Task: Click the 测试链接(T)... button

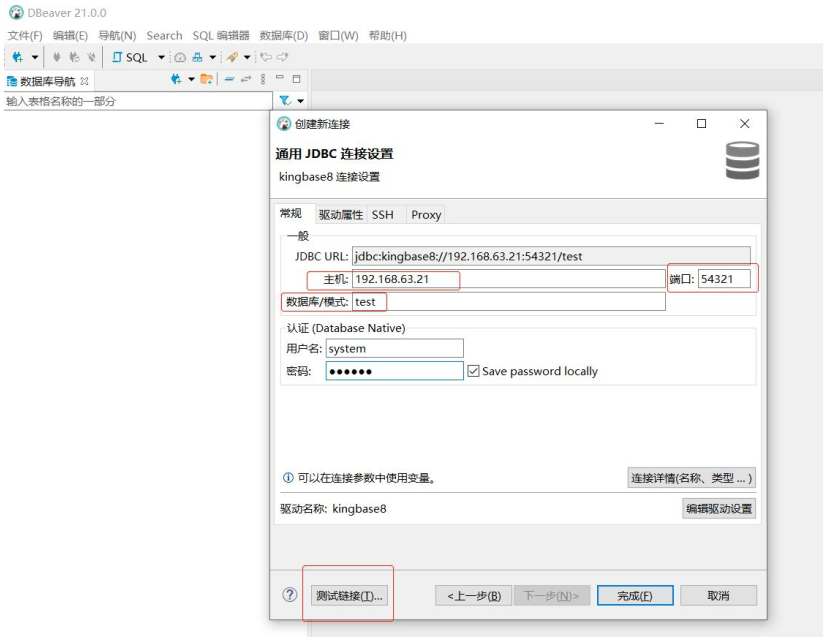Action: point(349,596)
